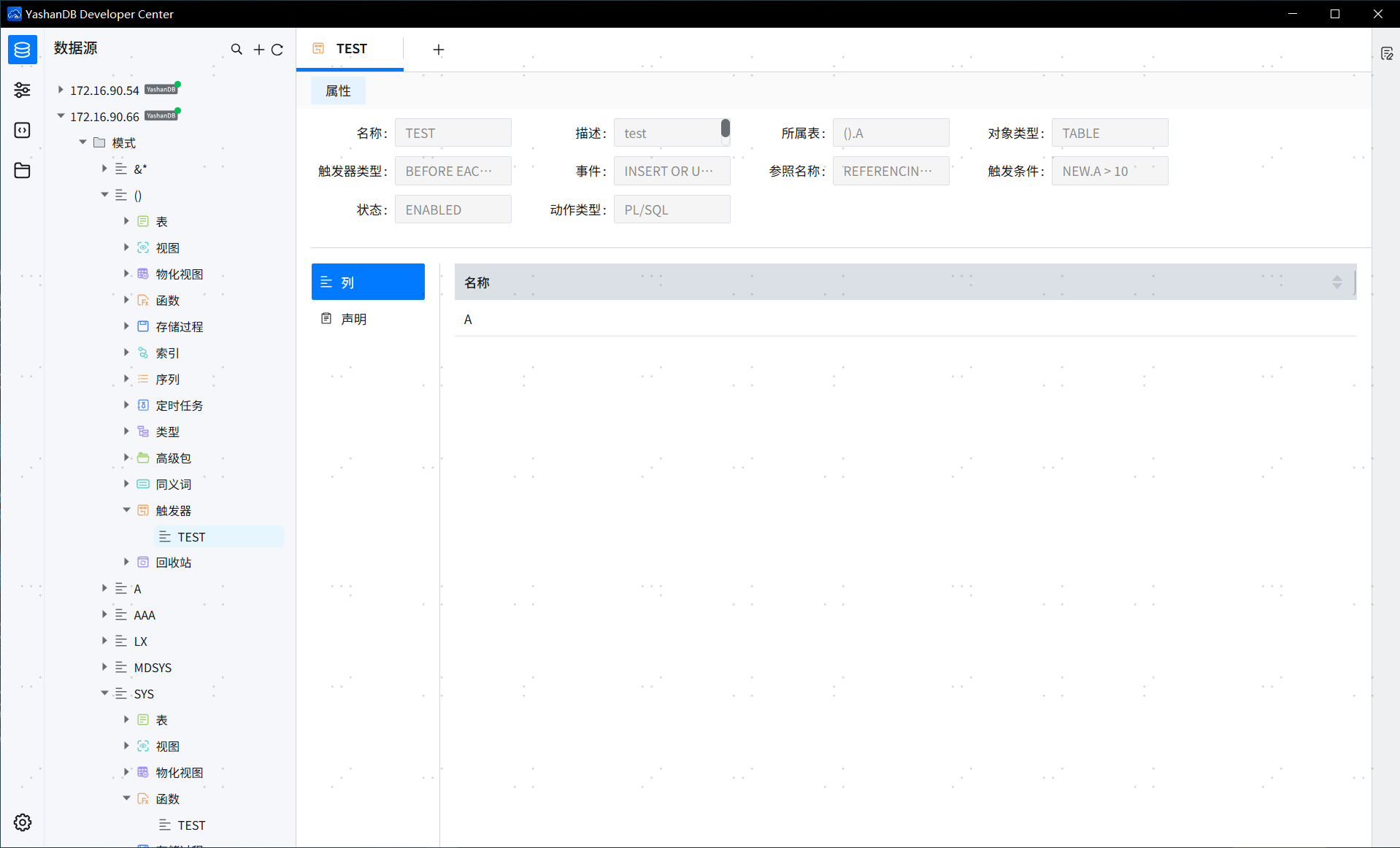Select the sliders settings icon in left rail

pos(22,90)
